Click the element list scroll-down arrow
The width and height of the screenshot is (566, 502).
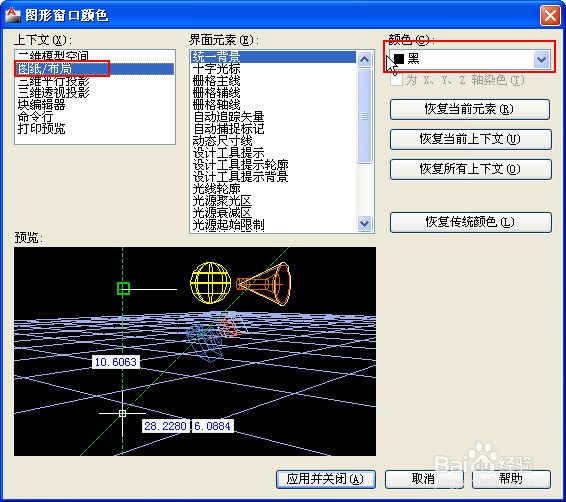[365, 223]
